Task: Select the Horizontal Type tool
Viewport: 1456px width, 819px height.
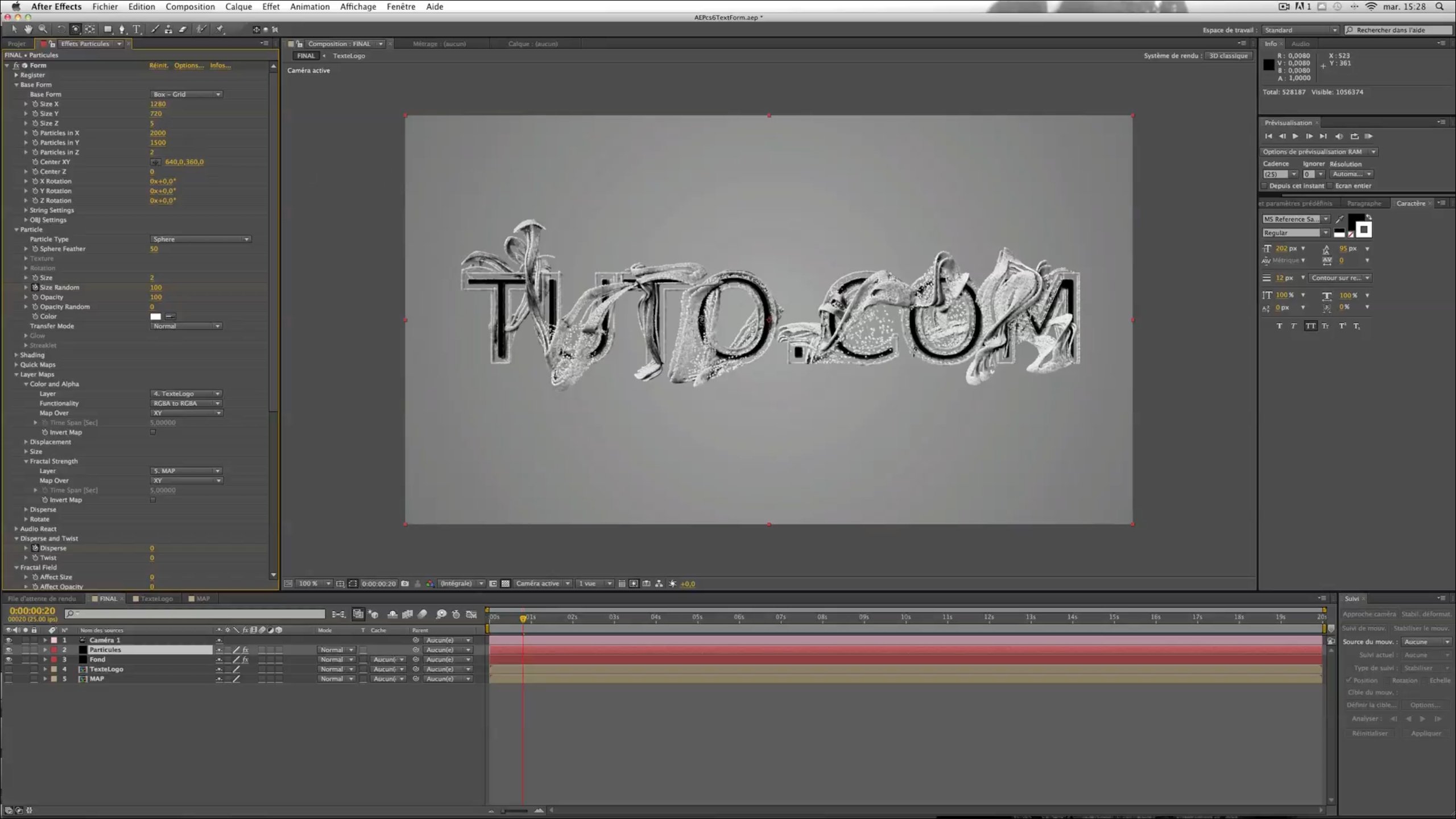Action: click(x=136, y=29)
